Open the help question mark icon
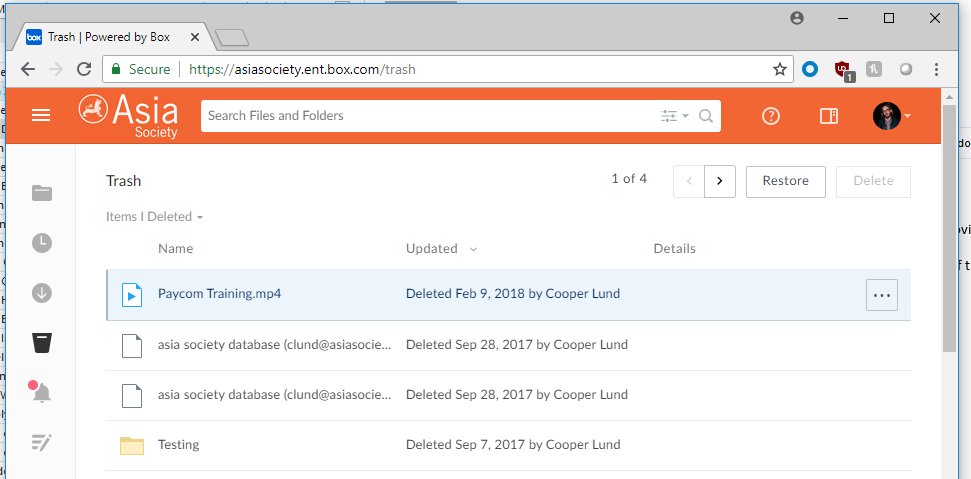 [770, 116]
